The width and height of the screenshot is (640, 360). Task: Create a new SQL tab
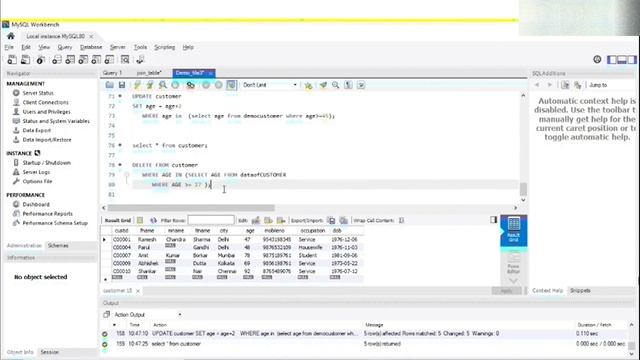click(12, 60)
